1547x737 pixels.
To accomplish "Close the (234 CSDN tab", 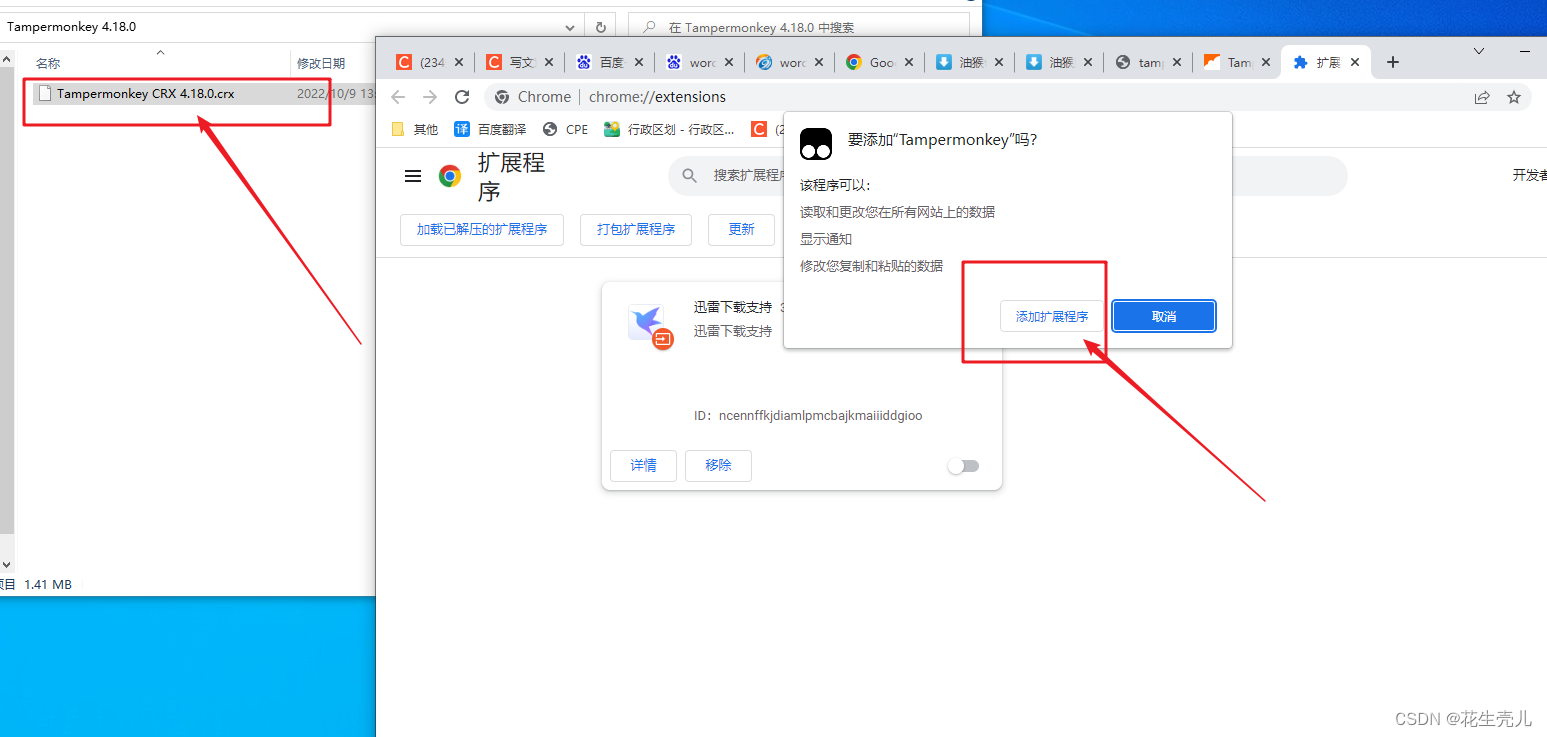I will click(459, 62).
